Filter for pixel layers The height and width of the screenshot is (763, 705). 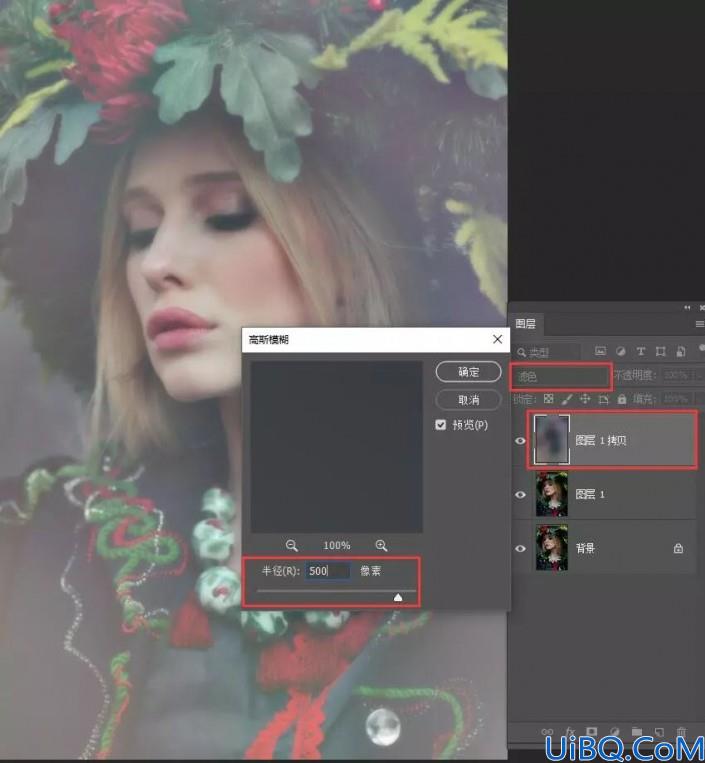[600, 351]
